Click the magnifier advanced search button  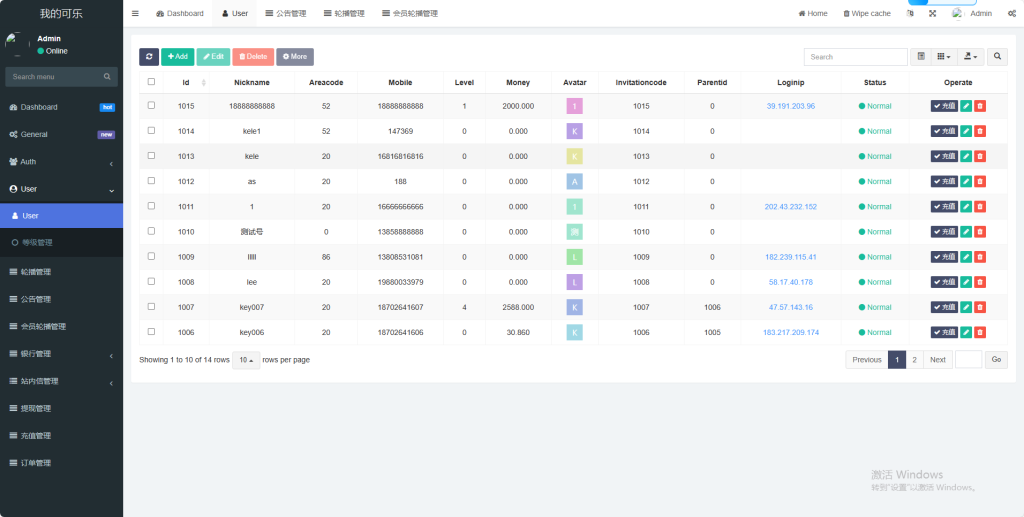tap(997, 57)
